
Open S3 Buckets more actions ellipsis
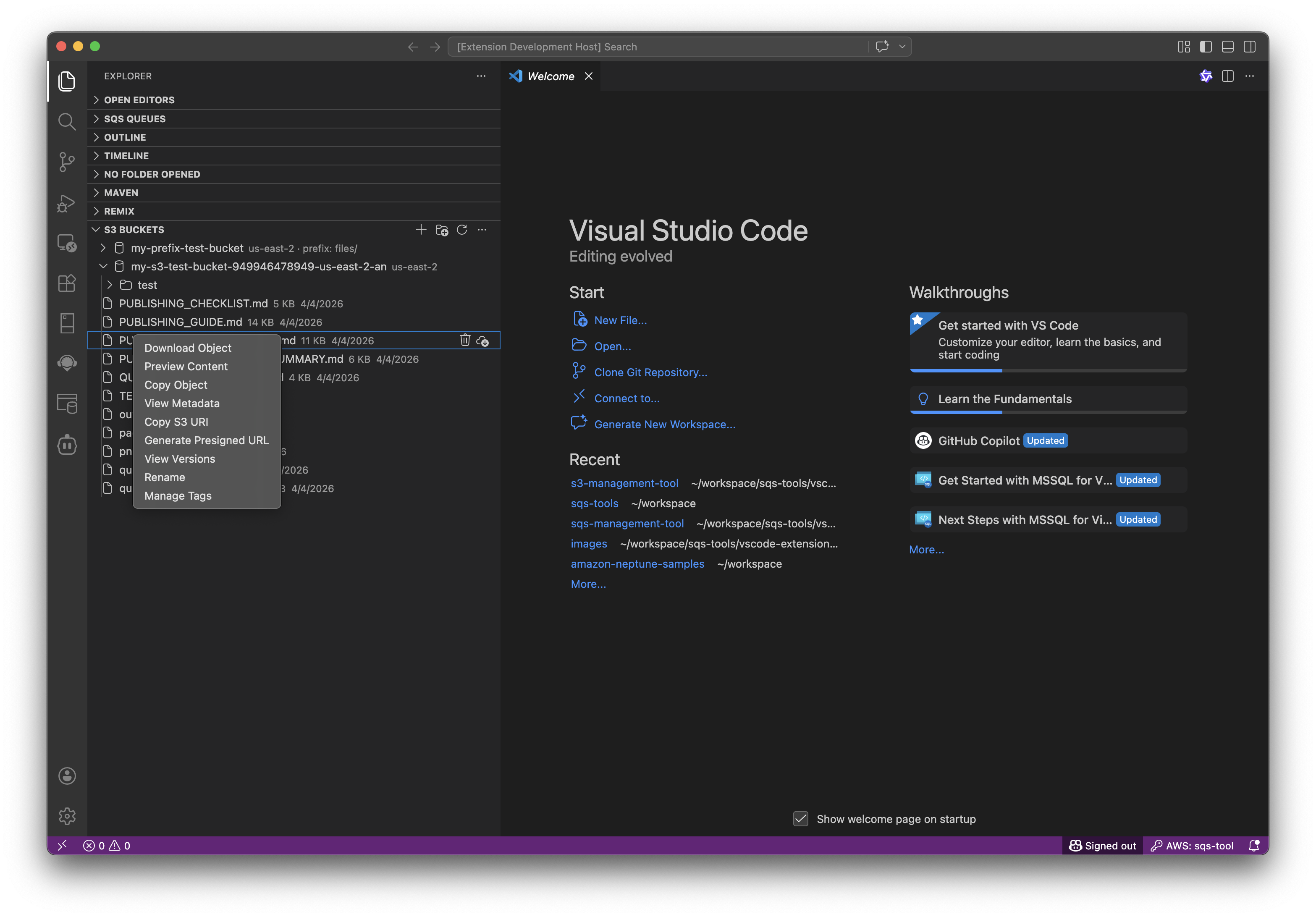[482, 230]
